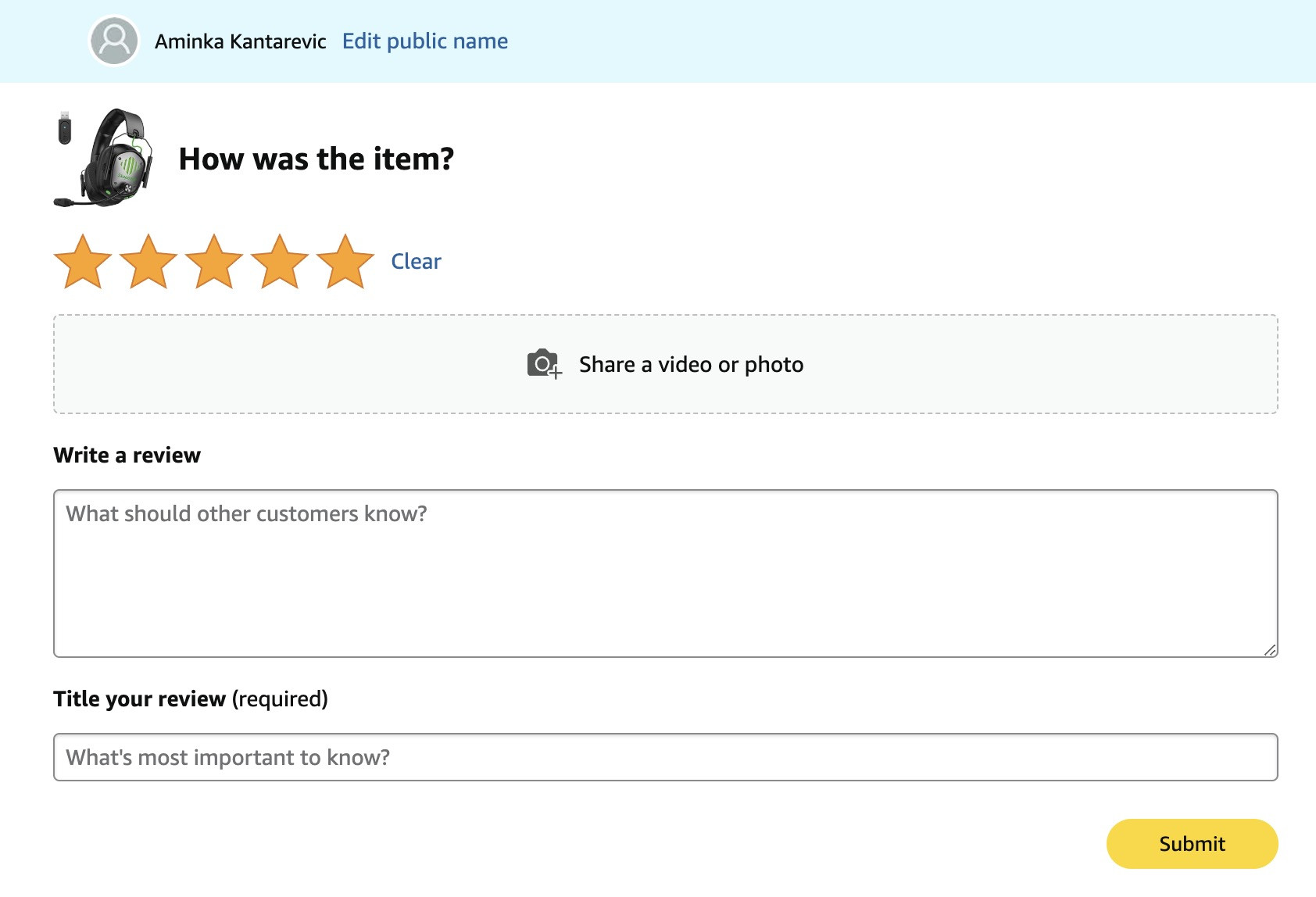Click the How was the item heading
1316x897 pixels.
316,159
